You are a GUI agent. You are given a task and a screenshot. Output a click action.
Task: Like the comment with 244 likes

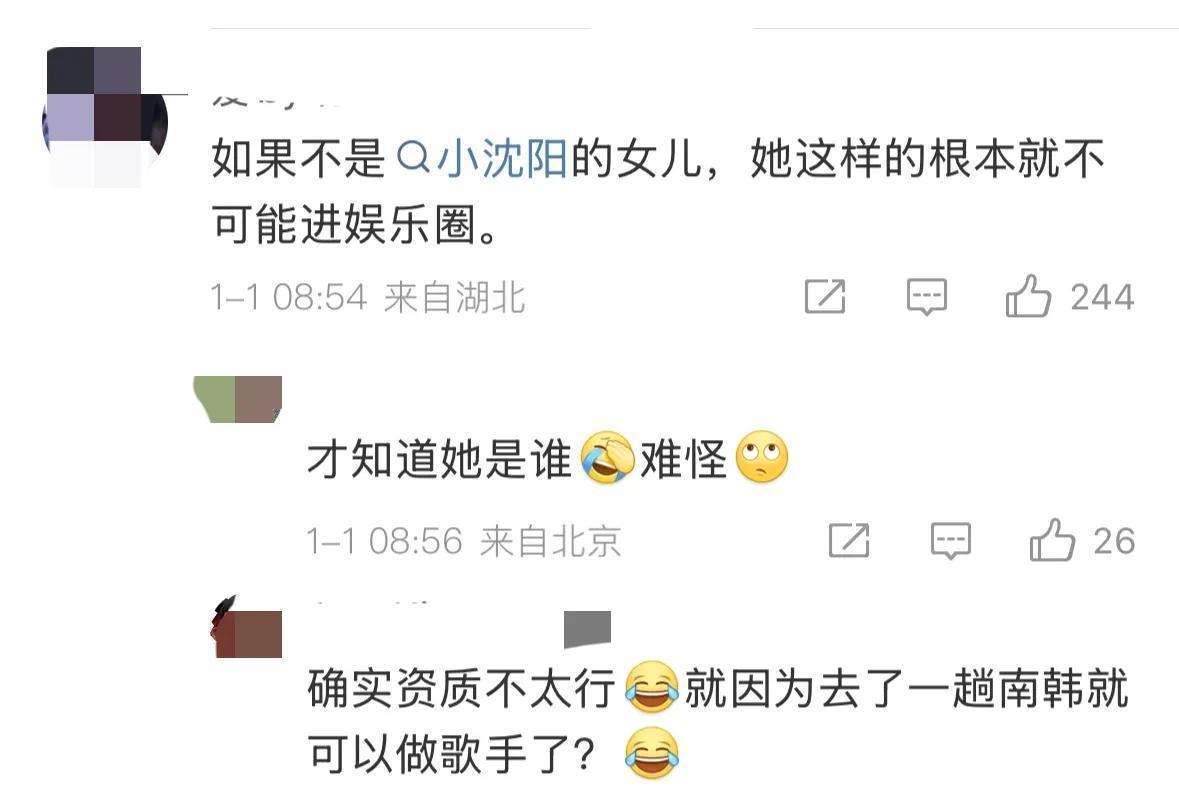click(x=1028, y=295)
